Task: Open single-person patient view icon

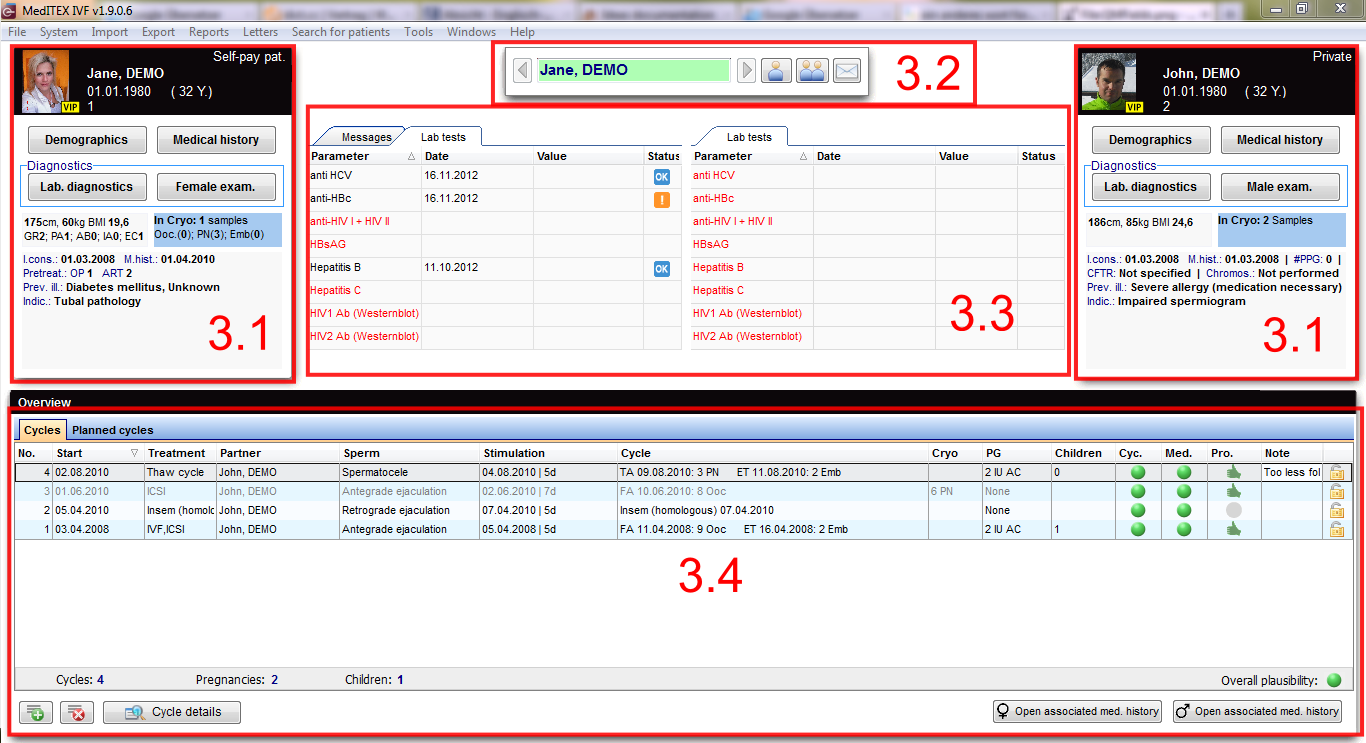Action: pos(777,71)
